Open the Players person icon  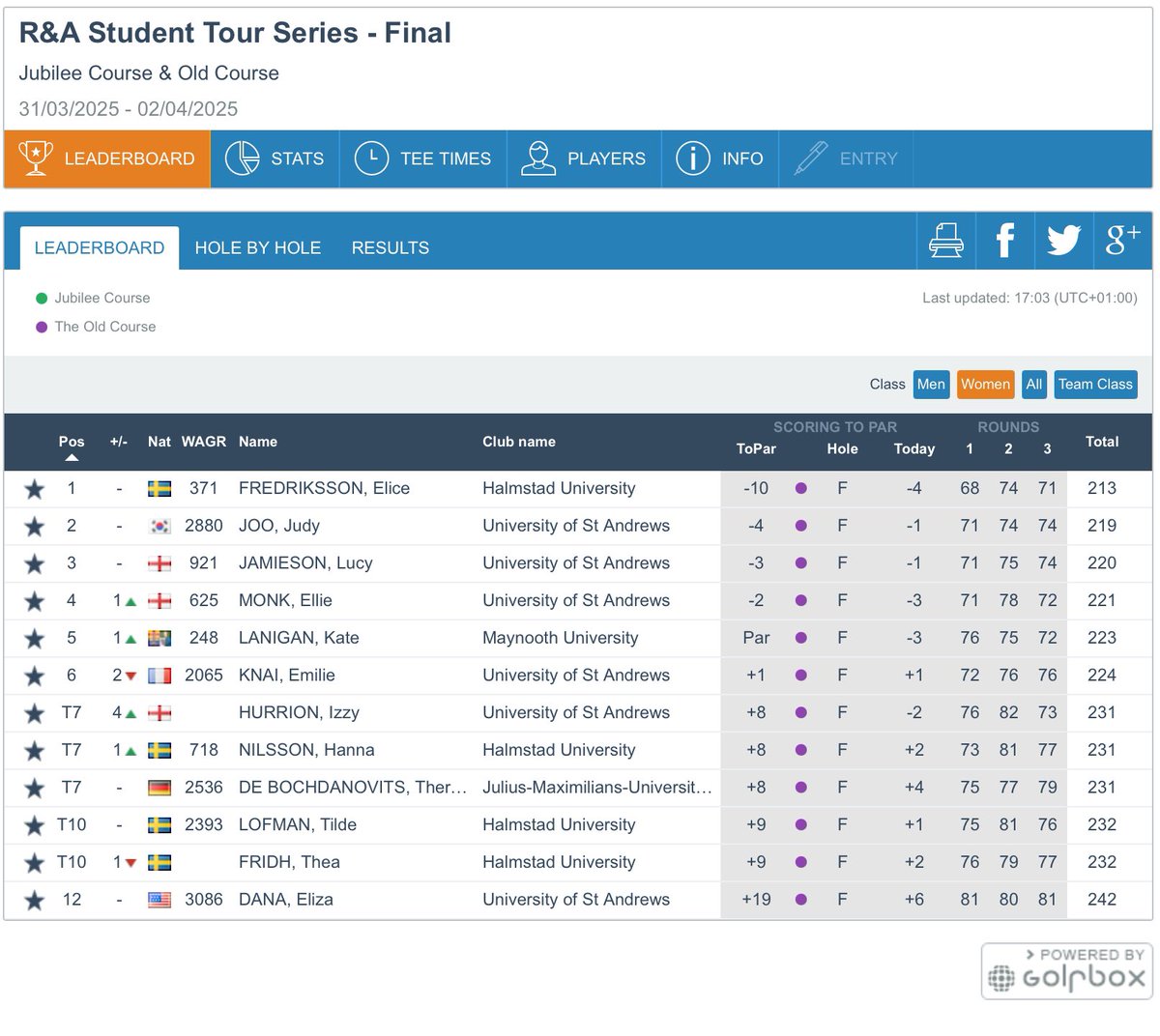tap(538, 158)
